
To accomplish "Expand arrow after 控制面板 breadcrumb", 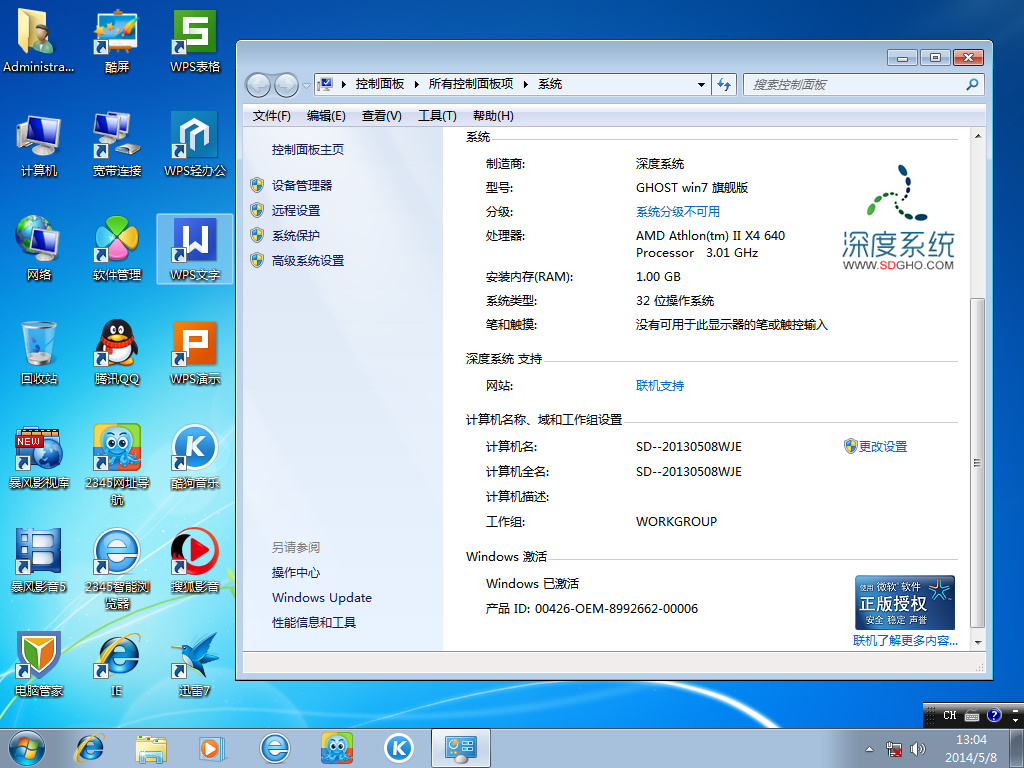I will point(416,84).
